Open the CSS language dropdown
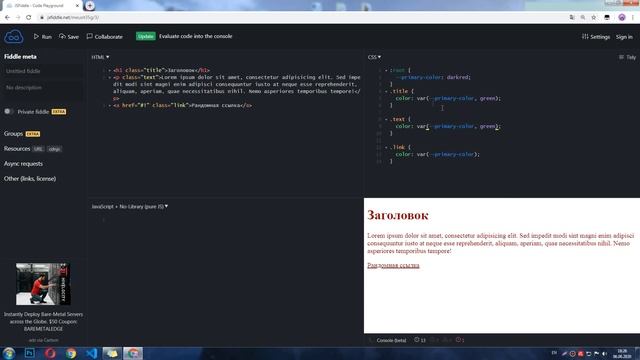Image resolution: width=640 pixels, height=360 pixels. coord(374,57)
